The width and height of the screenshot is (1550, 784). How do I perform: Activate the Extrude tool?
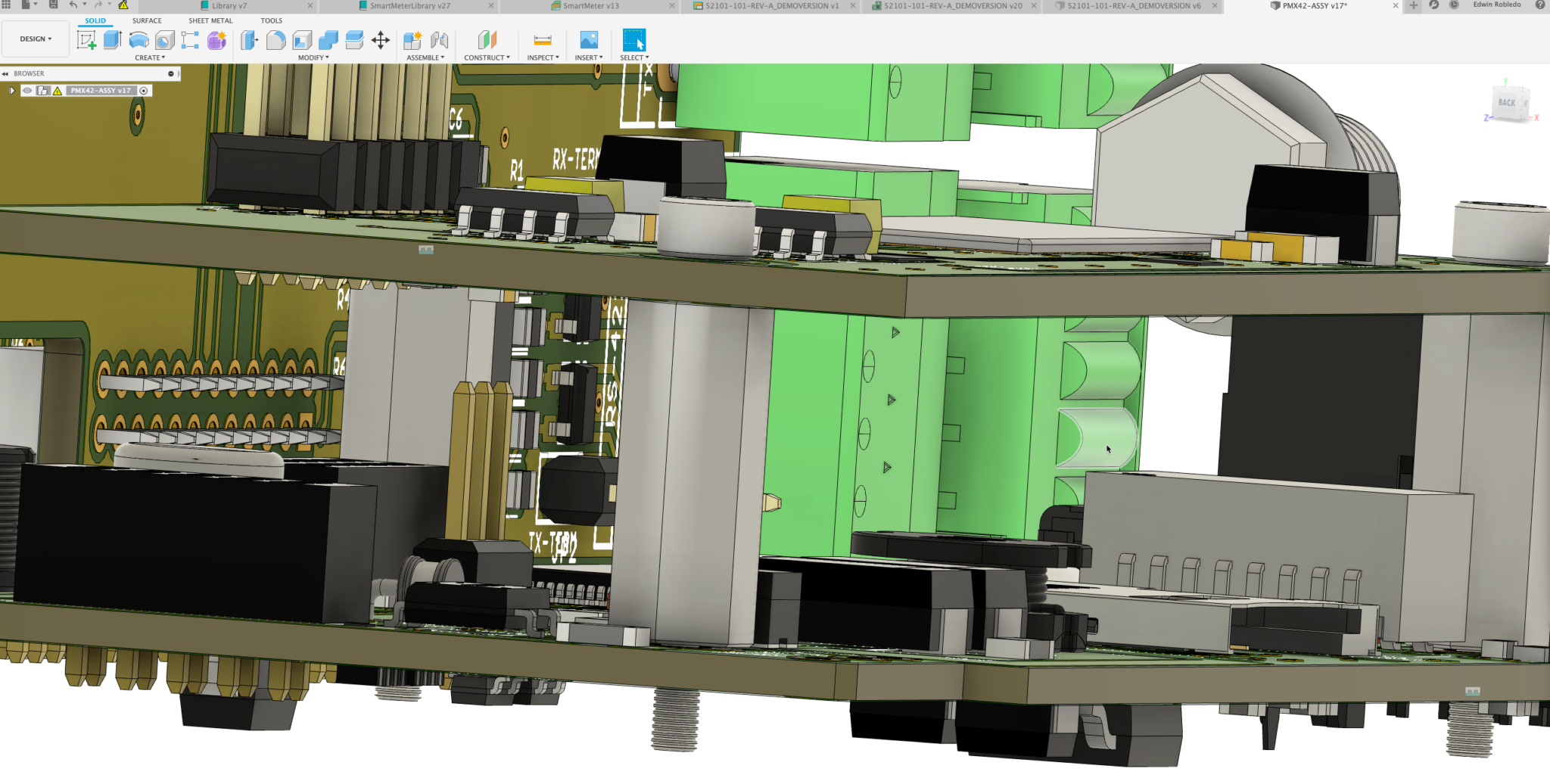111,42
